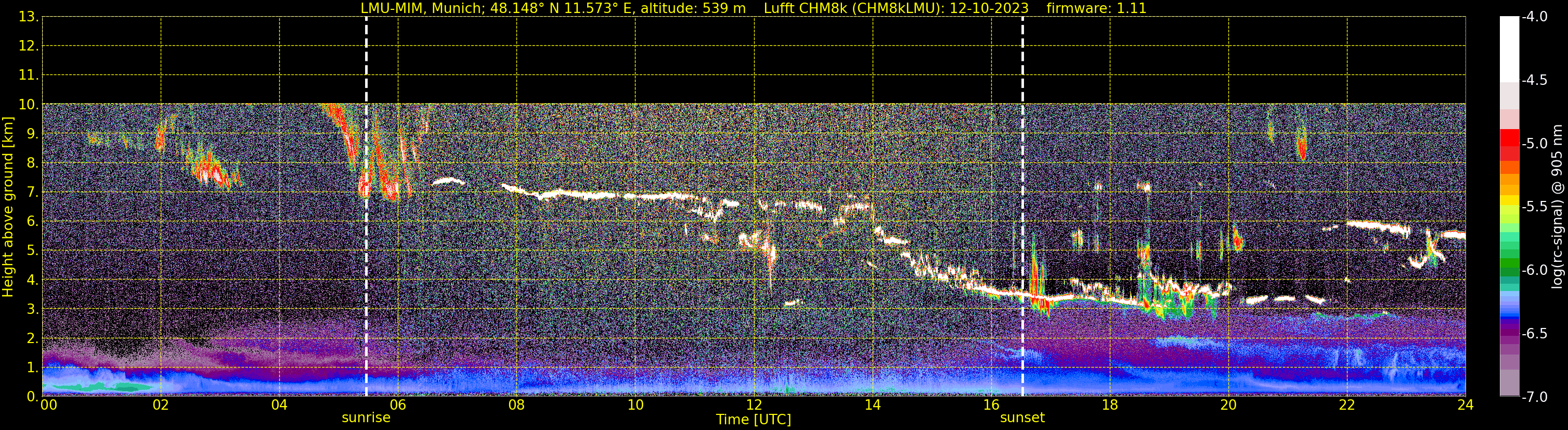Viewport: 1568px width, 430px height.
Task: Click the '7.' height axis tick label
Action: [32, 193]
